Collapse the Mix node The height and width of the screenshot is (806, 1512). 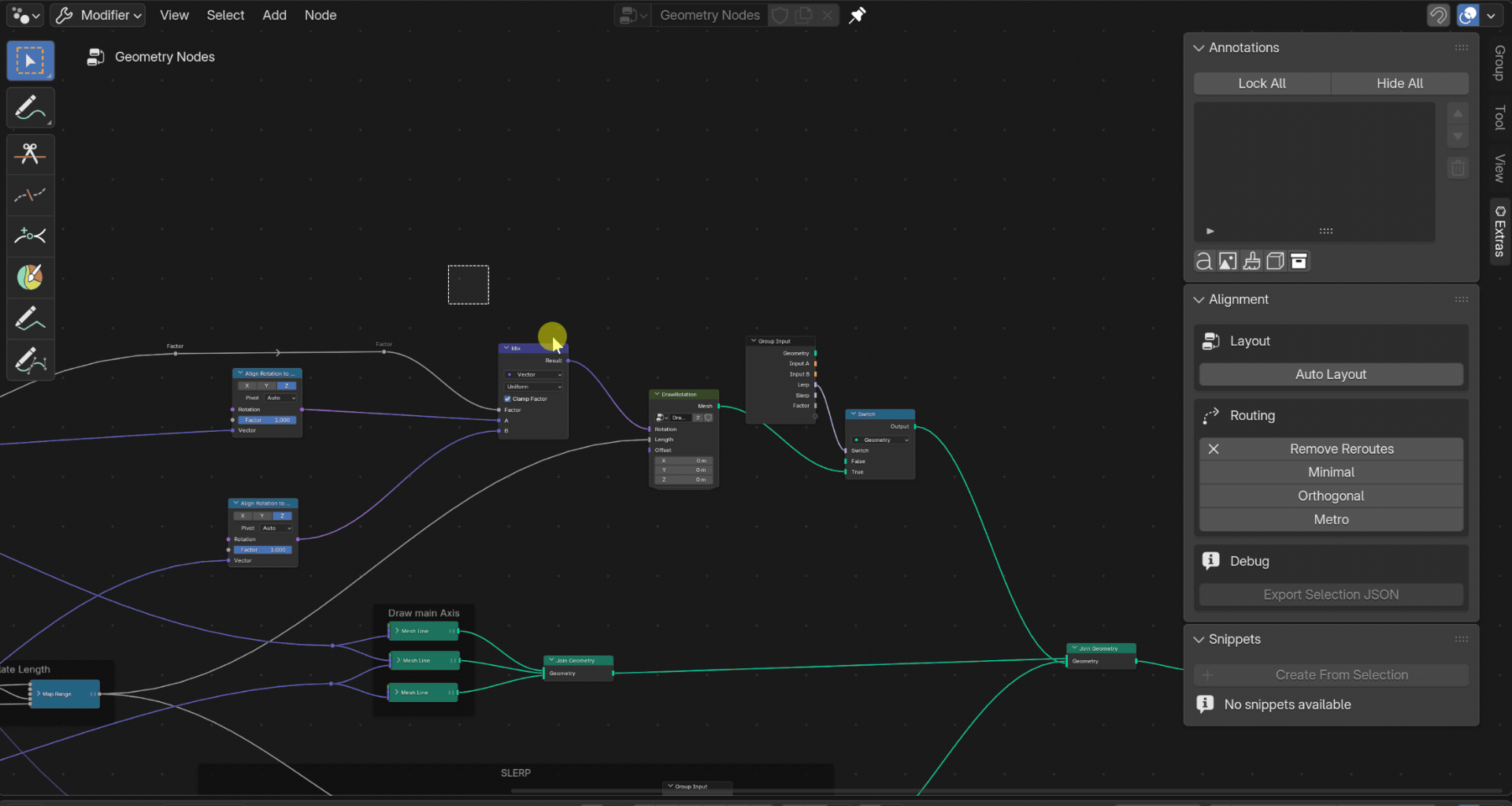pyautogui.click(x=506, y=348)
